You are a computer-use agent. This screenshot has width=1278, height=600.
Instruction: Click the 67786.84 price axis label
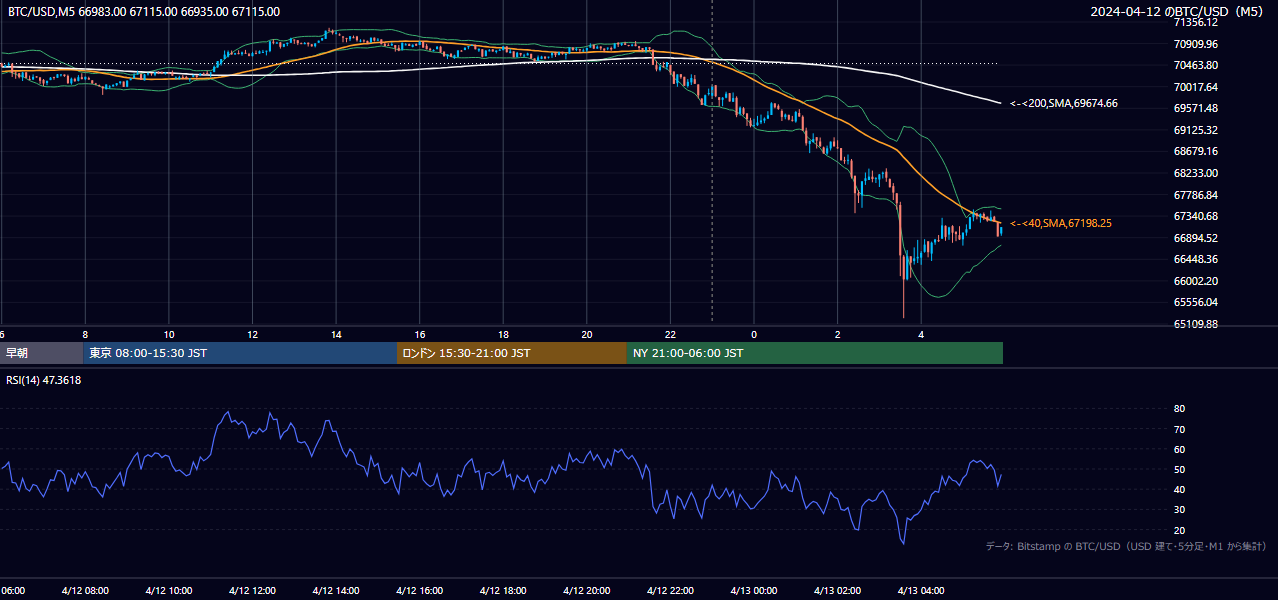1196,195
